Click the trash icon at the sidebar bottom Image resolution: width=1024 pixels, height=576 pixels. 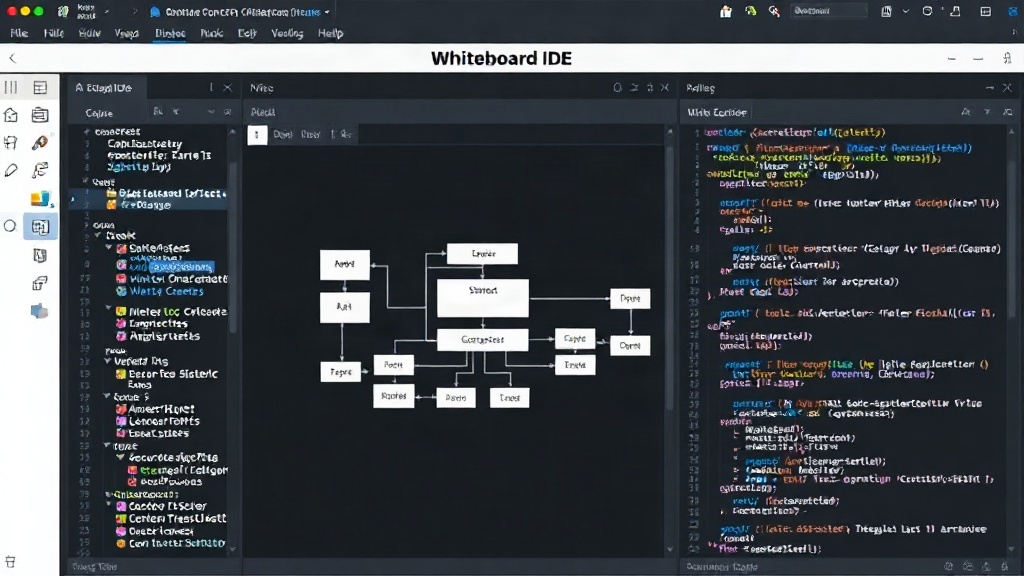pyautogui.click(x=10, y=562)
